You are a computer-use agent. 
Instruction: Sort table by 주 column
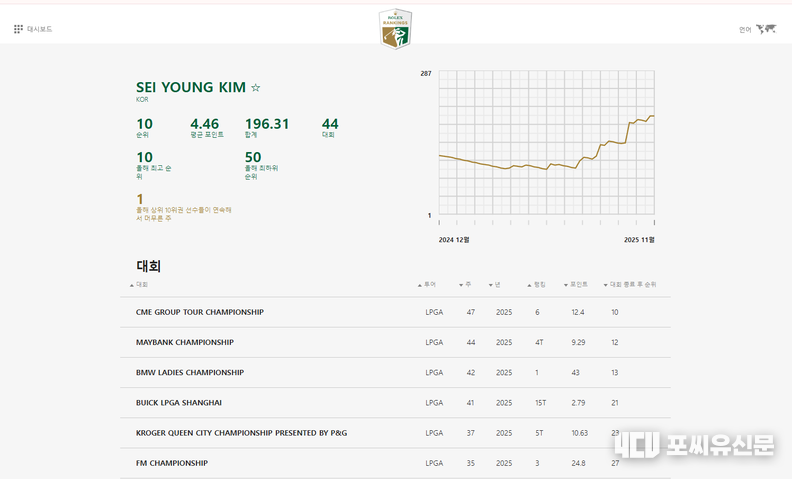pos(469,285)
